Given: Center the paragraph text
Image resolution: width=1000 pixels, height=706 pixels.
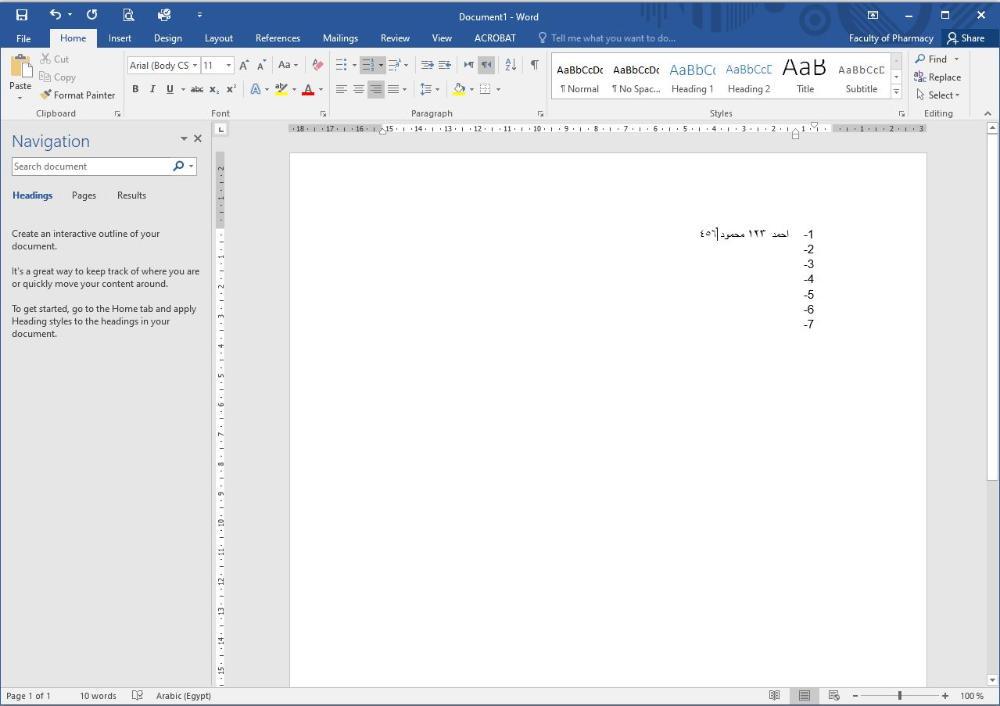Looking at the screenshot, I should click(x=358, y=89).
